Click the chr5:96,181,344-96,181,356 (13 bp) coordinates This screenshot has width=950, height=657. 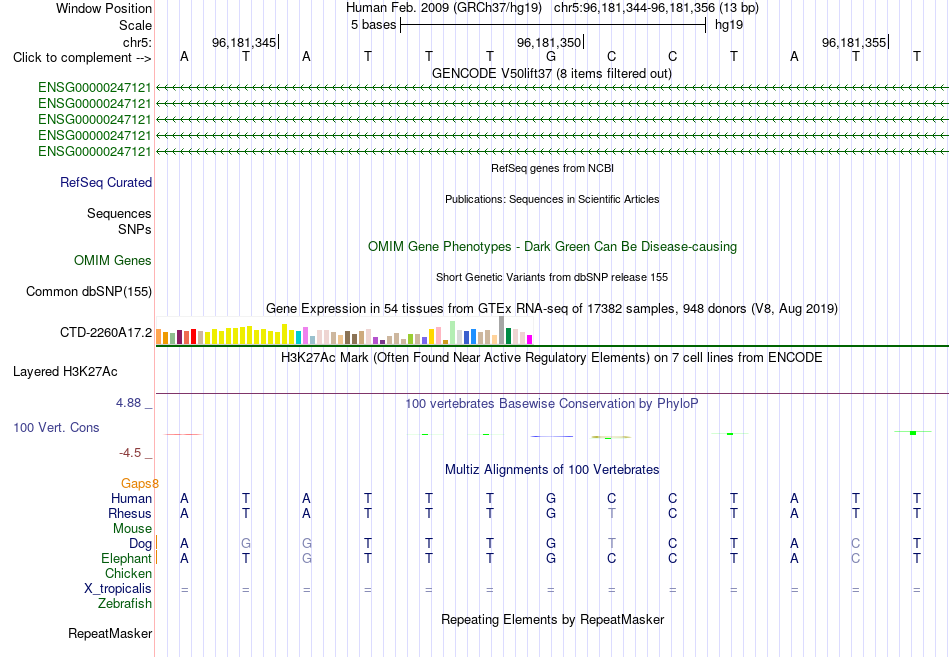click(x=656, y=8)
